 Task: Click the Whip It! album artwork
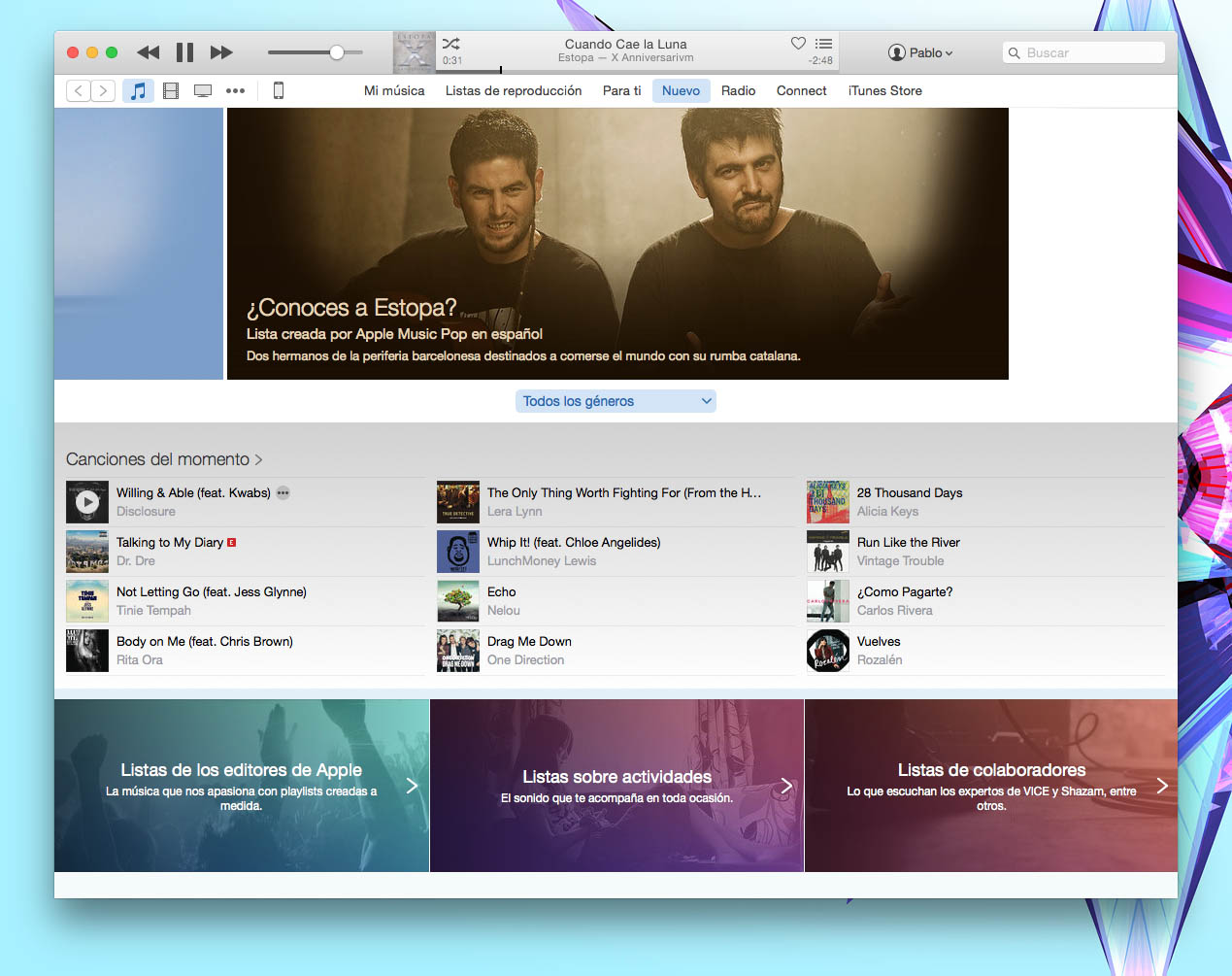click(x=458, y=552)
